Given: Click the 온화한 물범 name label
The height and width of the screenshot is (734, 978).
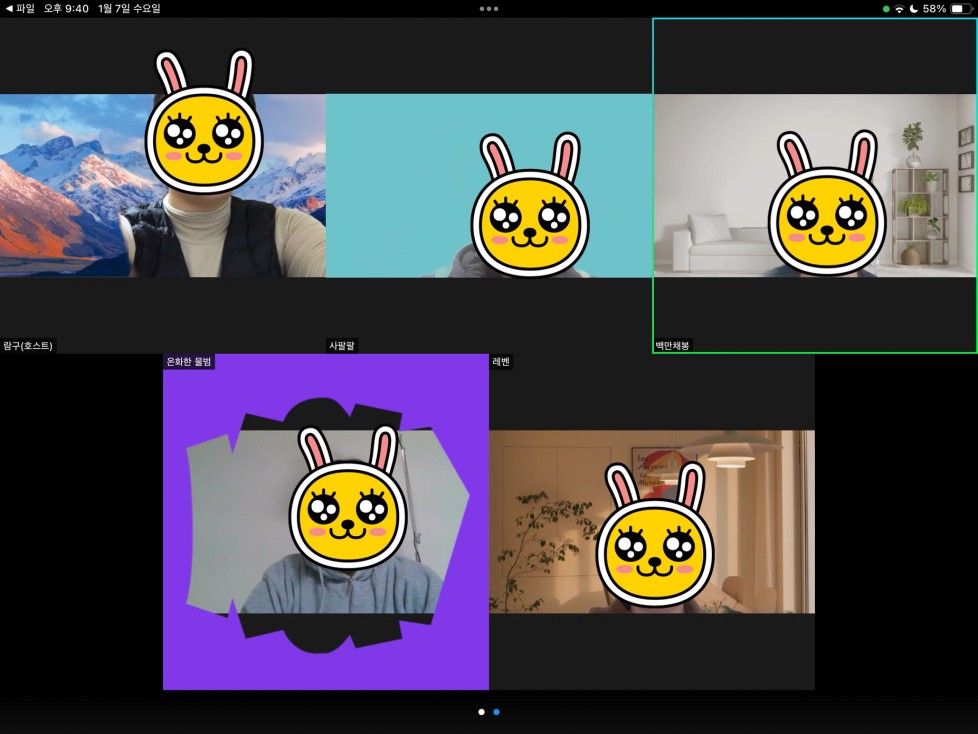Looking at the screenshot, I should (189, 362).
